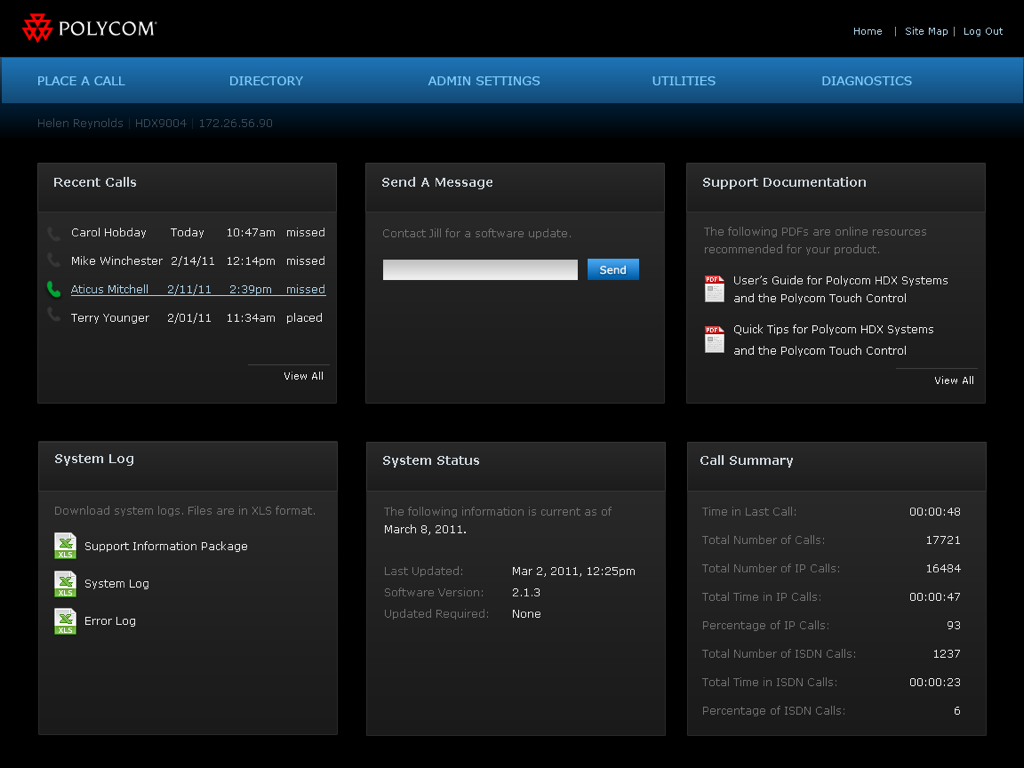Open the Place A Call menu

point(80,81)
